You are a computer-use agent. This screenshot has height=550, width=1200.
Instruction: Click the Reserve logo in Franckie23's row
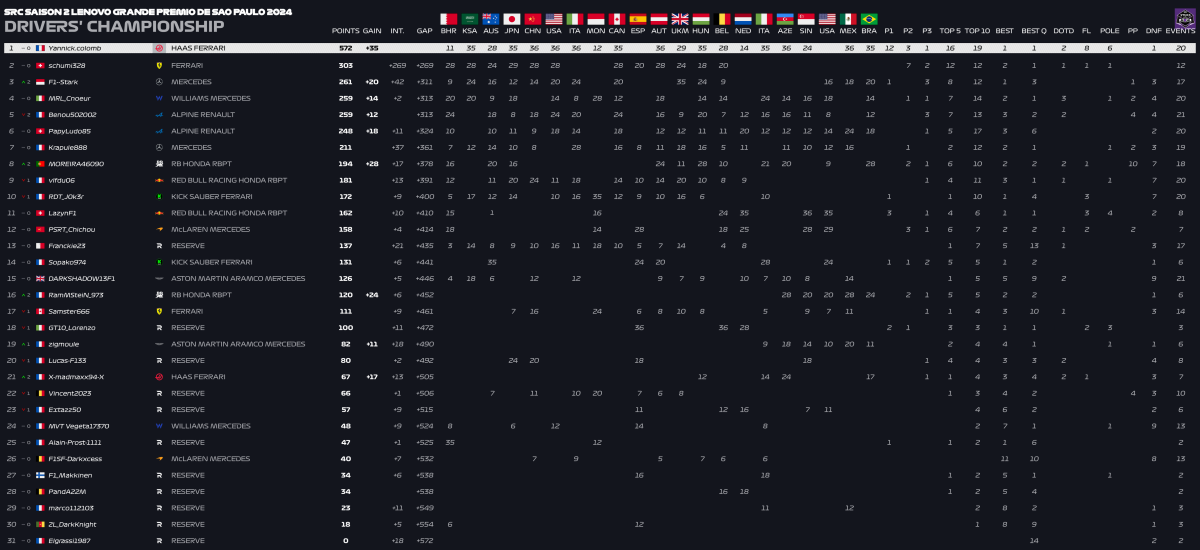[x=160, y=245]
